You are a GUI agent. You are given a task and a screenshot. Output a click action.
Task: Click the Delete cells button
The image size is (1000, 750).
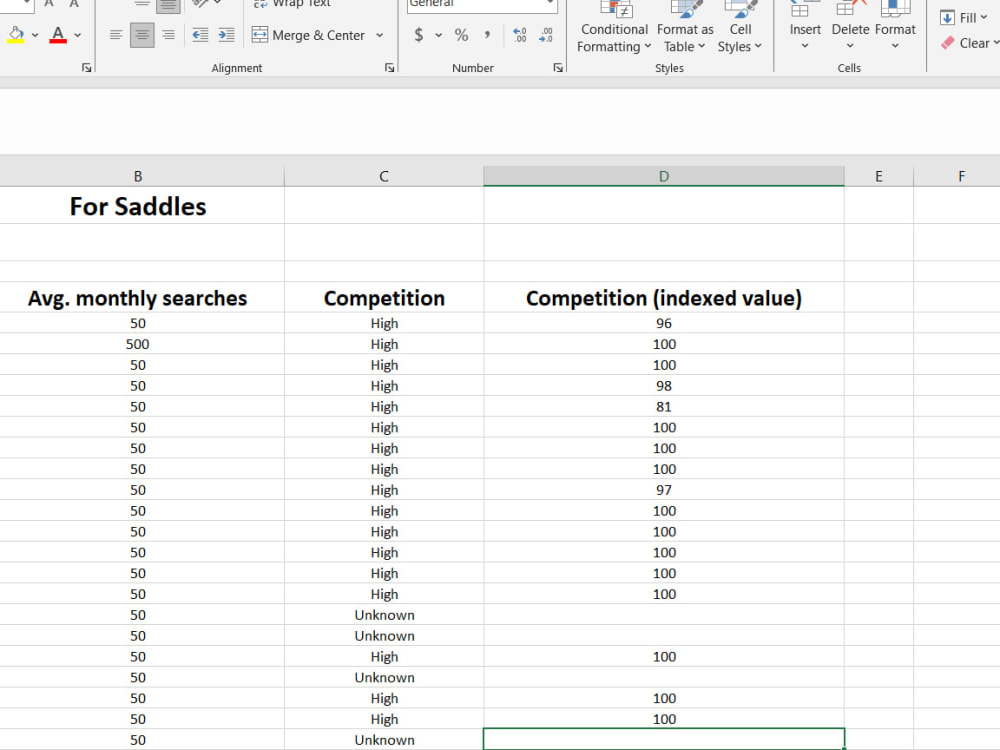tap(850, 20)
